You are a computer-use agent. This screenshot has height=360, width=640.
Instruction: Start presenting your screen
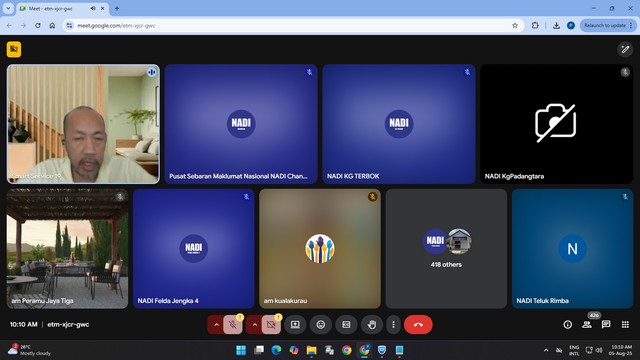[x=295, y=324]
